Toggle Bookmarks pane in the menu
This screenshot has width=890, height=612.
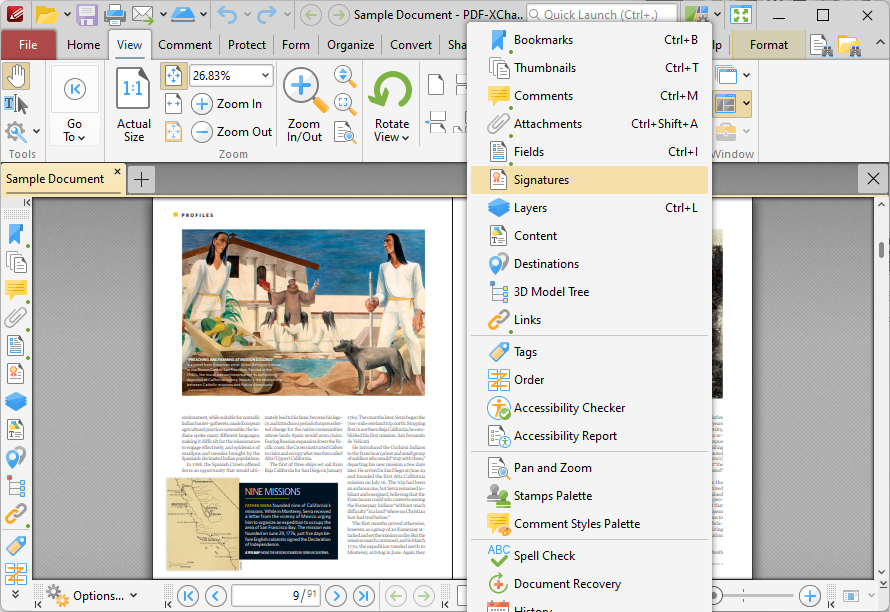point(589,40)
